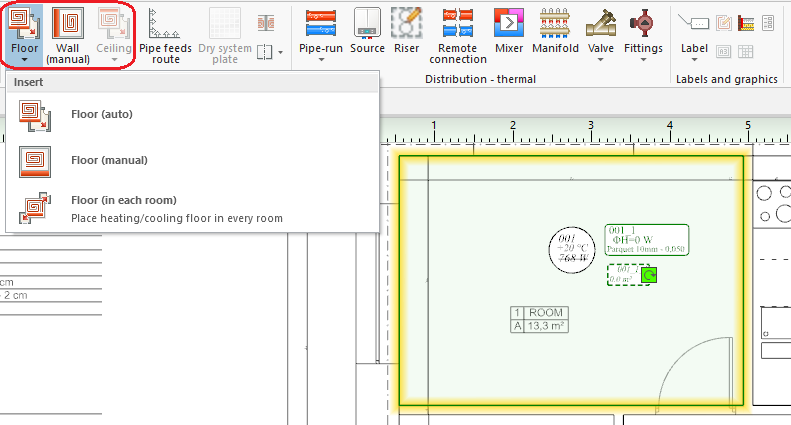Screen dimensions: 791x425
Task: Expand the Label dropdown menu
Action: 693,59
